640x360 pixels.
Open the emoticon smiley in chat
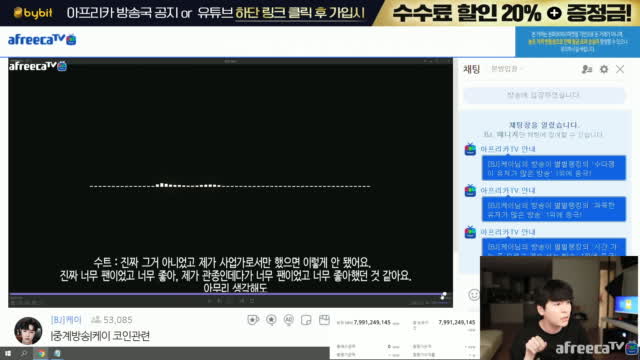pos(473,294)
